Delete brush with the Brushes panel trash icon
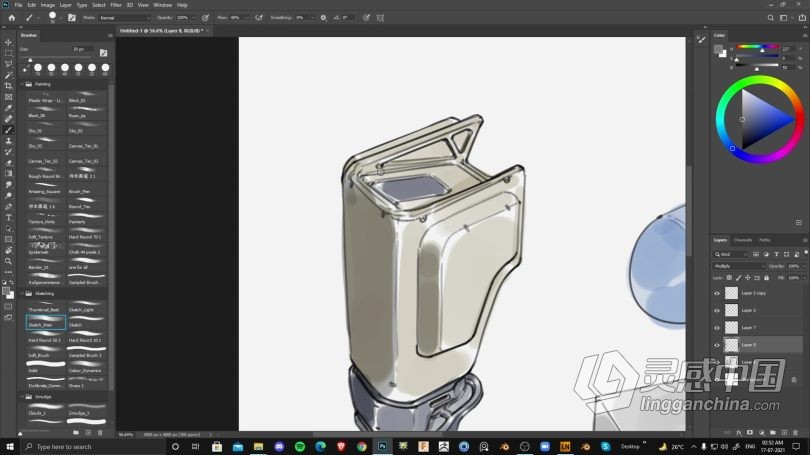810x455 pixels. 100,432
